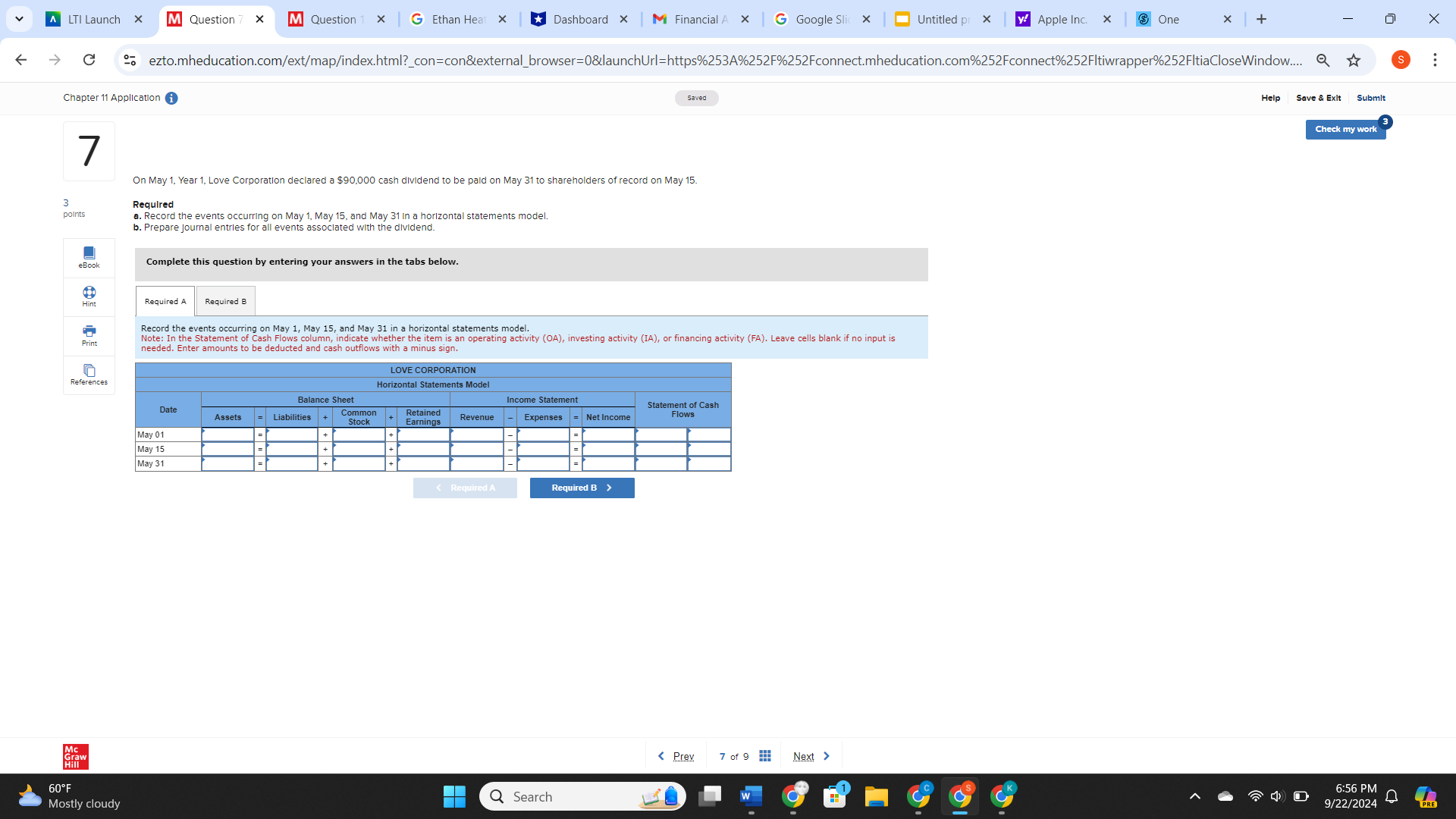Go to the Next question page

coord(803,755)
